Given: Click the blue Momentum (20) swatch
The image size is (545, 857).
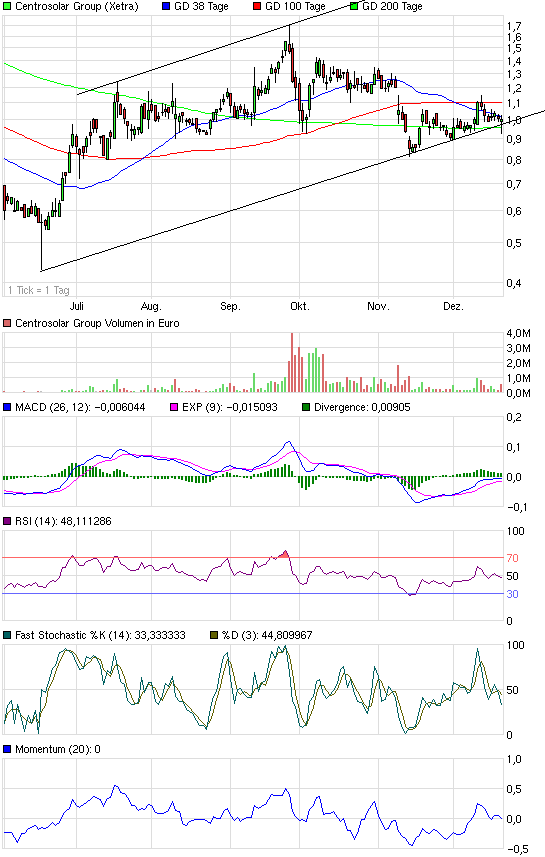Looking at the screenshot, I should click(x=7, y=749).
